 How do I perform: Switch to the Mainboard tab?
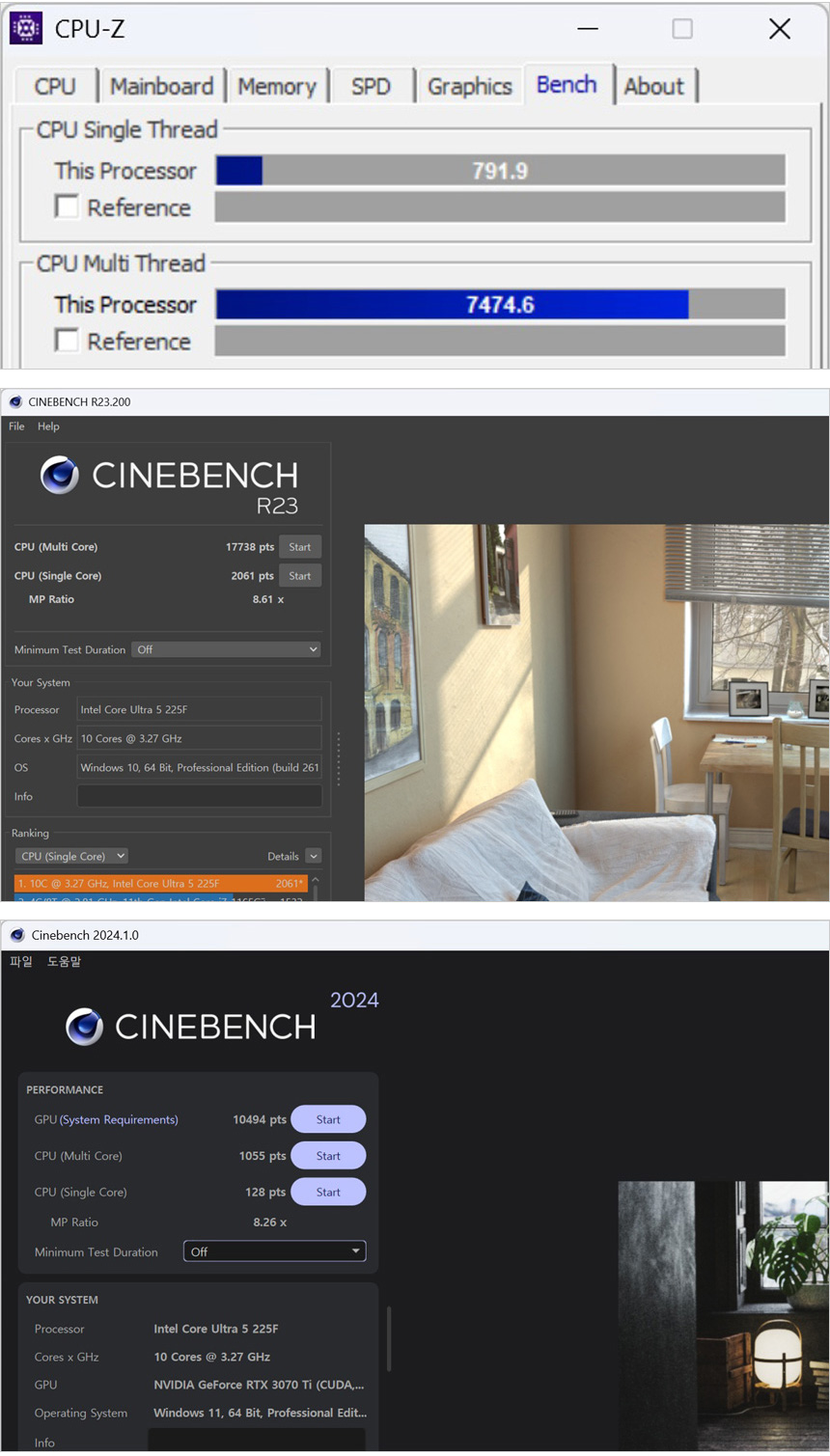coord(161,86)
